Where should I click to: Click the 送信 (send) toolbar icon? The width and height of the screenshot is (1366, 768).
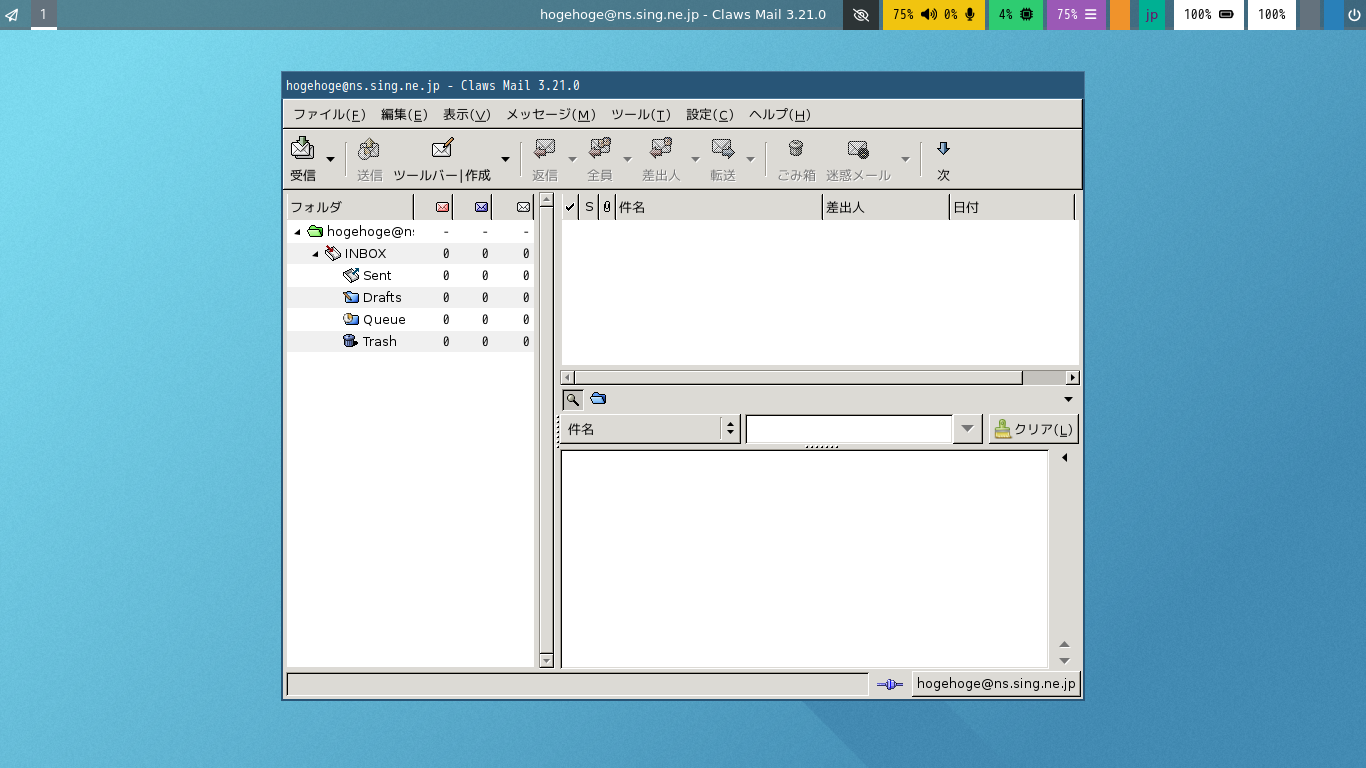tap(369, 148)
